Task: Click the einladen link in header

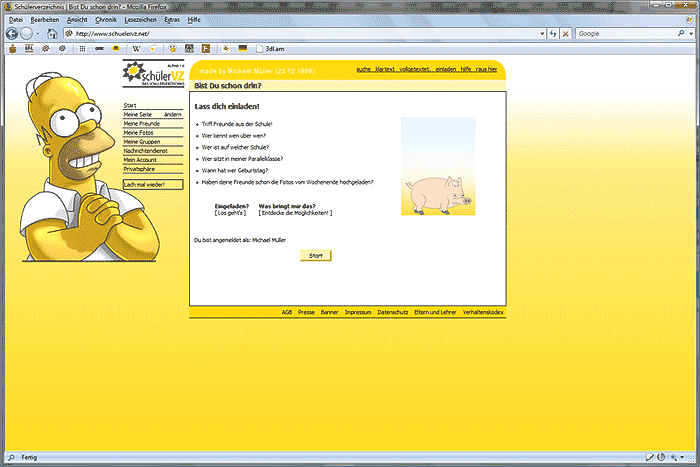Action: [446, 69]
